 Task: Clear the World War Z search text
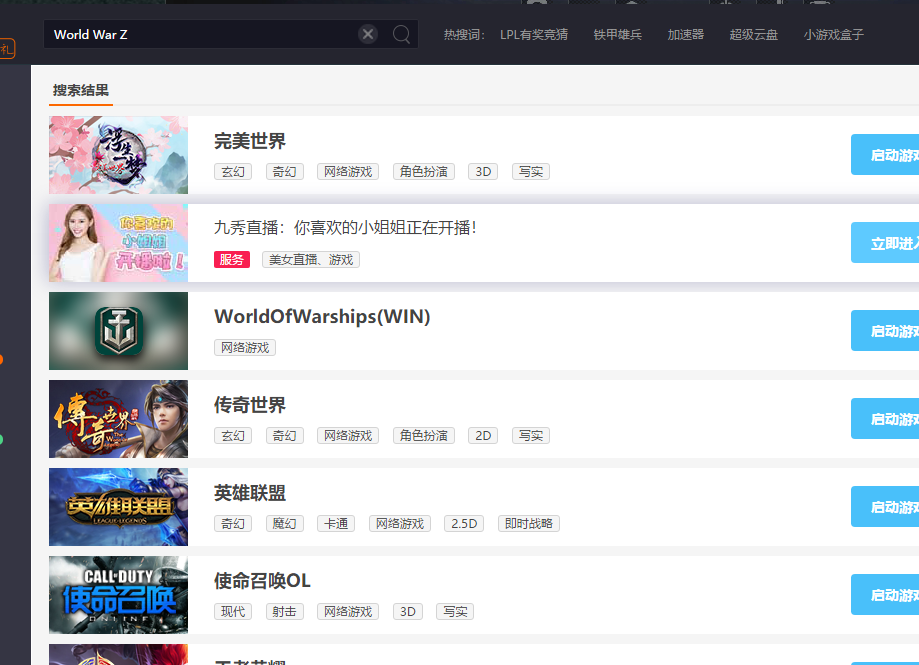[x=368, y=35]
